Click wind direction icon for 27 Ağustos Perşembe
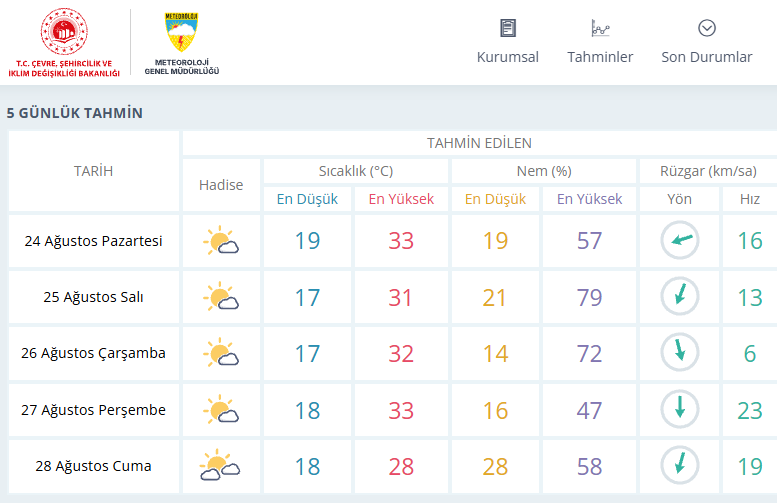777x503 pixels. [x=680, y=410]
